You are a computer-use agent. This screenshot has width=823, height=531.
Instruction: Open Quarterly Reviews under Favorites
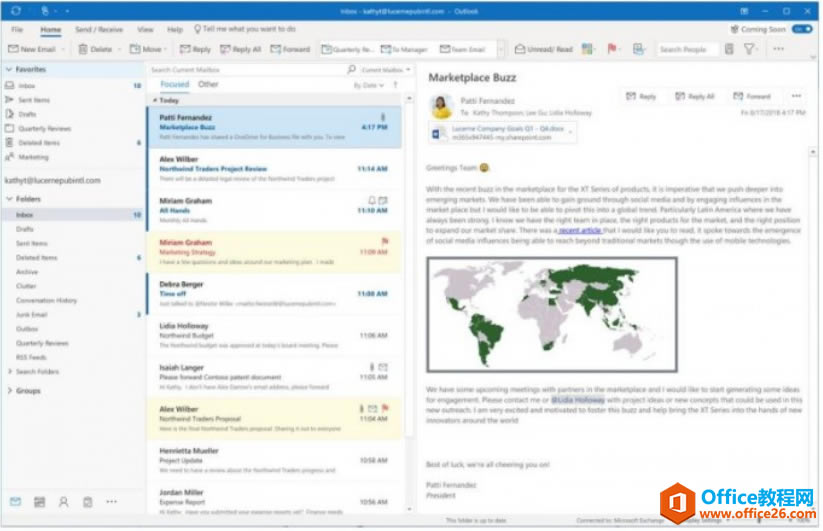[44, 129]
